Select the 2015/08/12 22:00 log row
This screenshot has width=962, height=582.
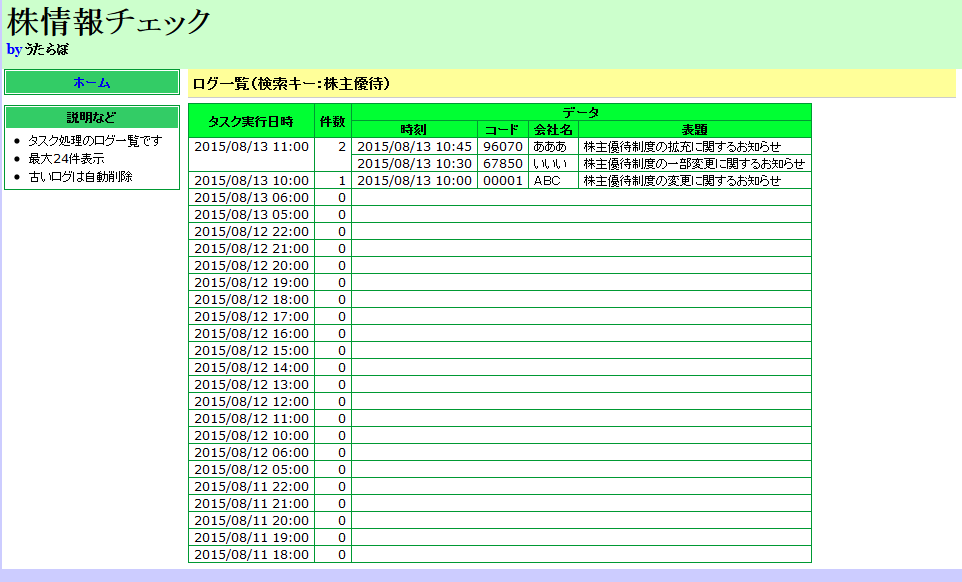point(251,231)
